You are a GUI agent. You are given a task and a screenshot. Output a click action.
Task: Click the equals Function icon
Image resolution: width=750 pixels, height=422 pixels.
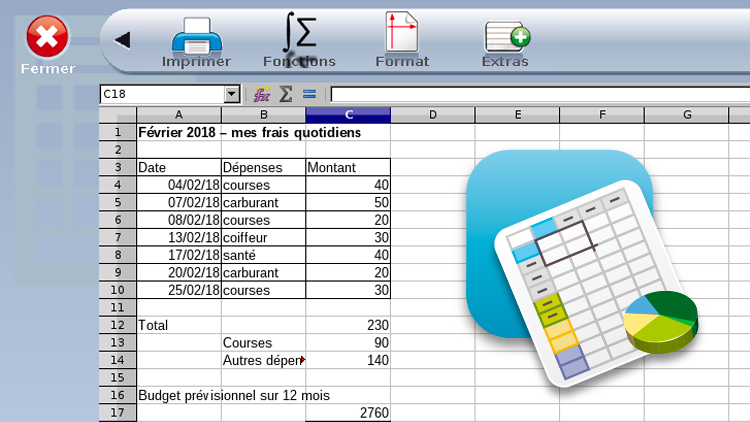(x=309, y=94)
